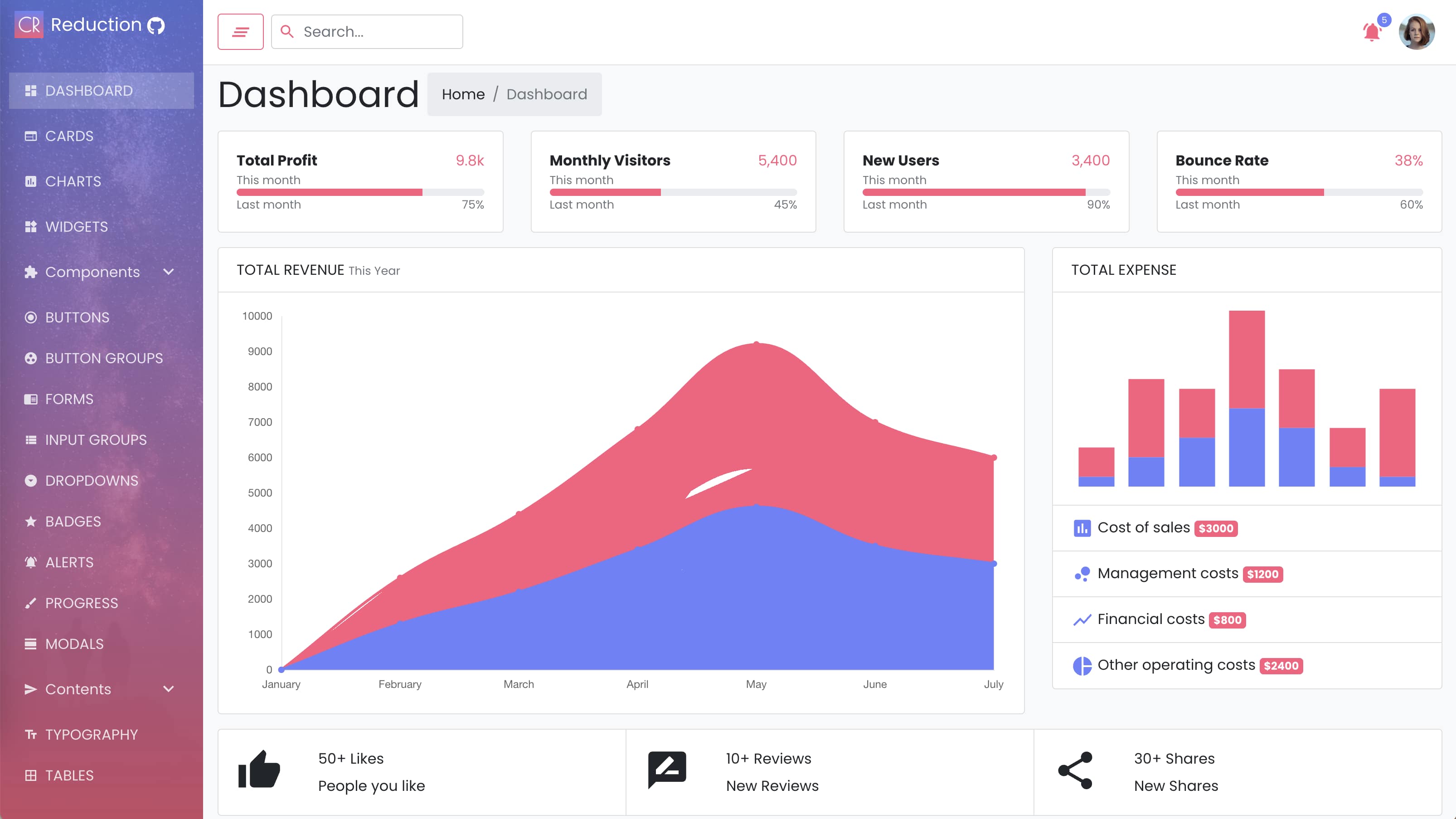
Task: Click the Shares icon
Action: click(1075, 770)
